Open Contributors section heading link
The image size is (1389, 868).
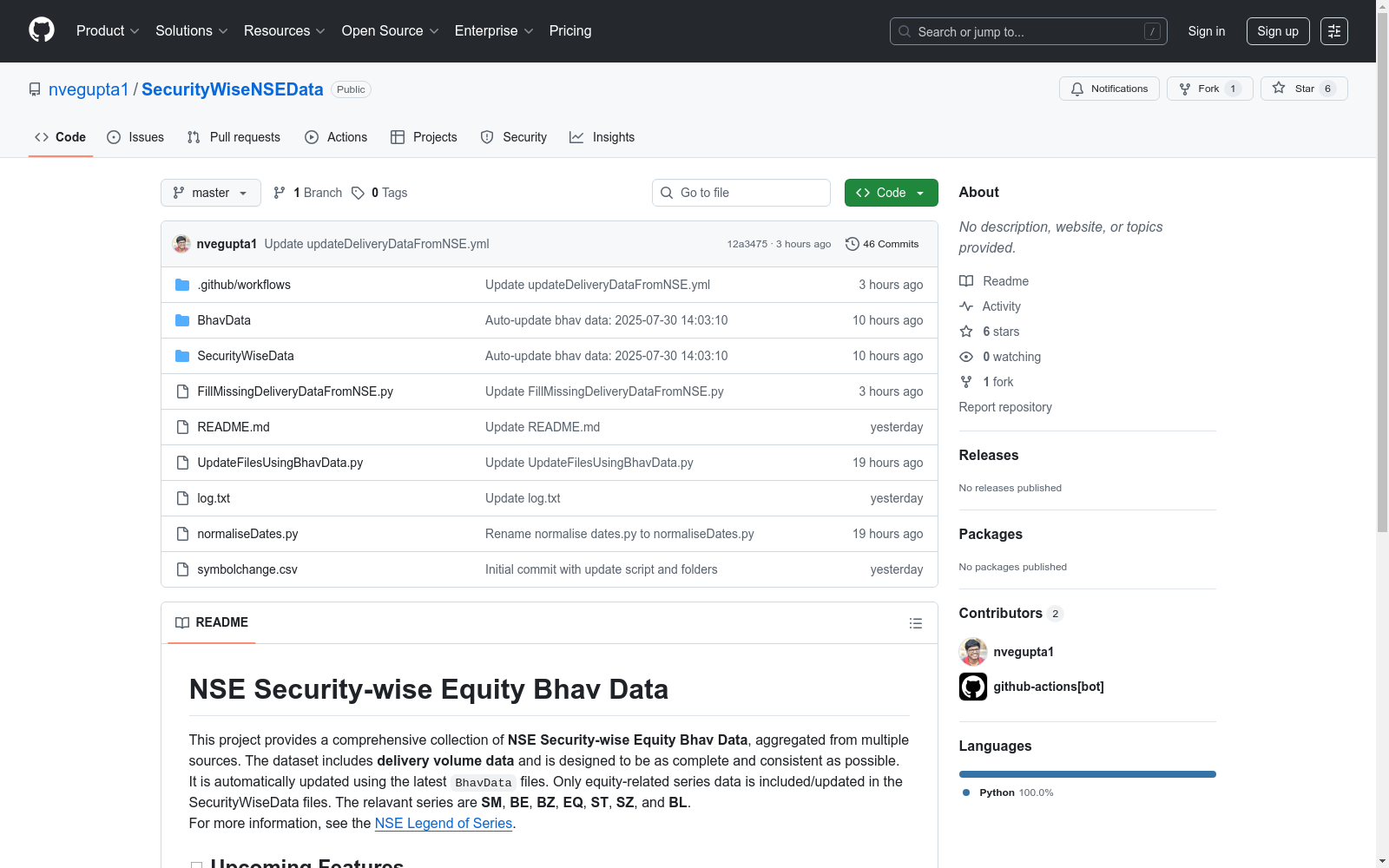tap(1011, 614)
